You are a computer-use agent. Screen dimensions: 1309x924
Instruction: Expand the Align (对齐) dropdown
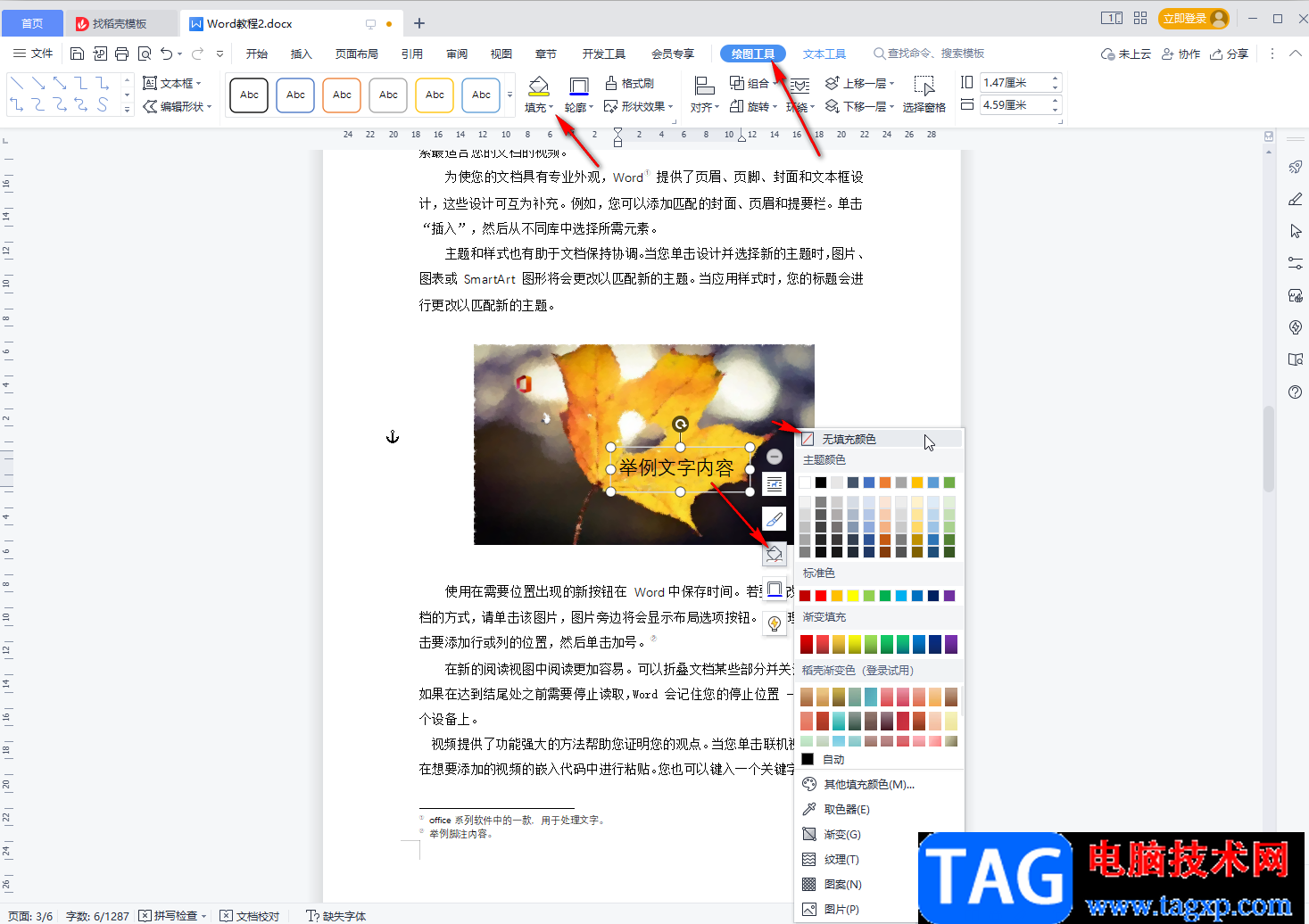coord(717,108)
